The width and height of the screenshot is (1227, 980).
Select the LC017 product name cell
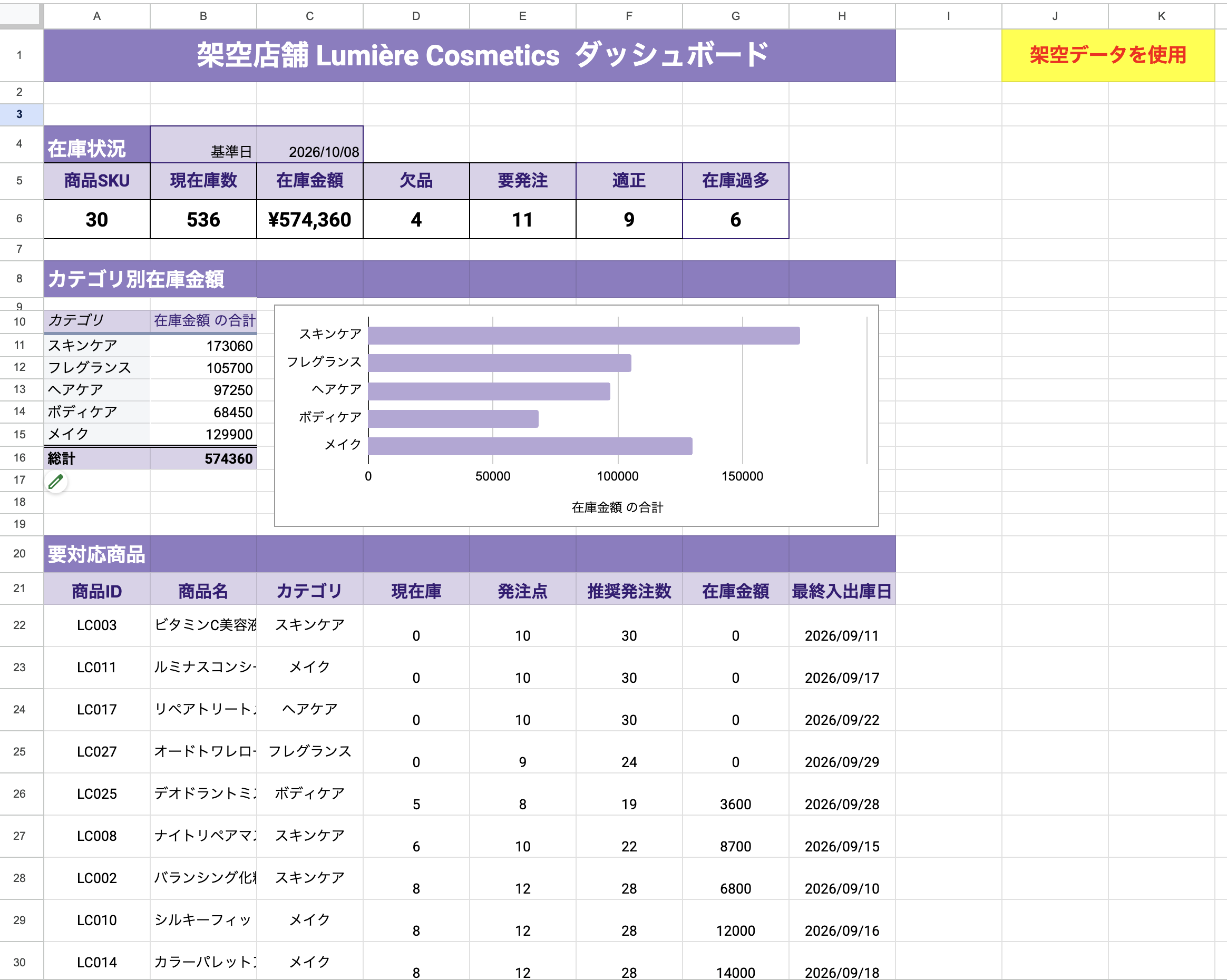click(203, 709)
